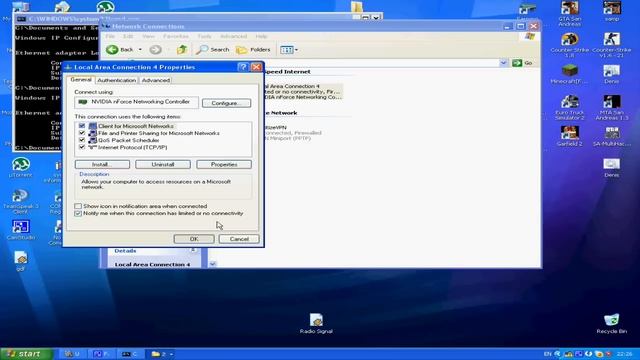Collapse the Details panel chevron
Image resolution: width=640 pixels, height=360 pixels.
tap(193, 250)
